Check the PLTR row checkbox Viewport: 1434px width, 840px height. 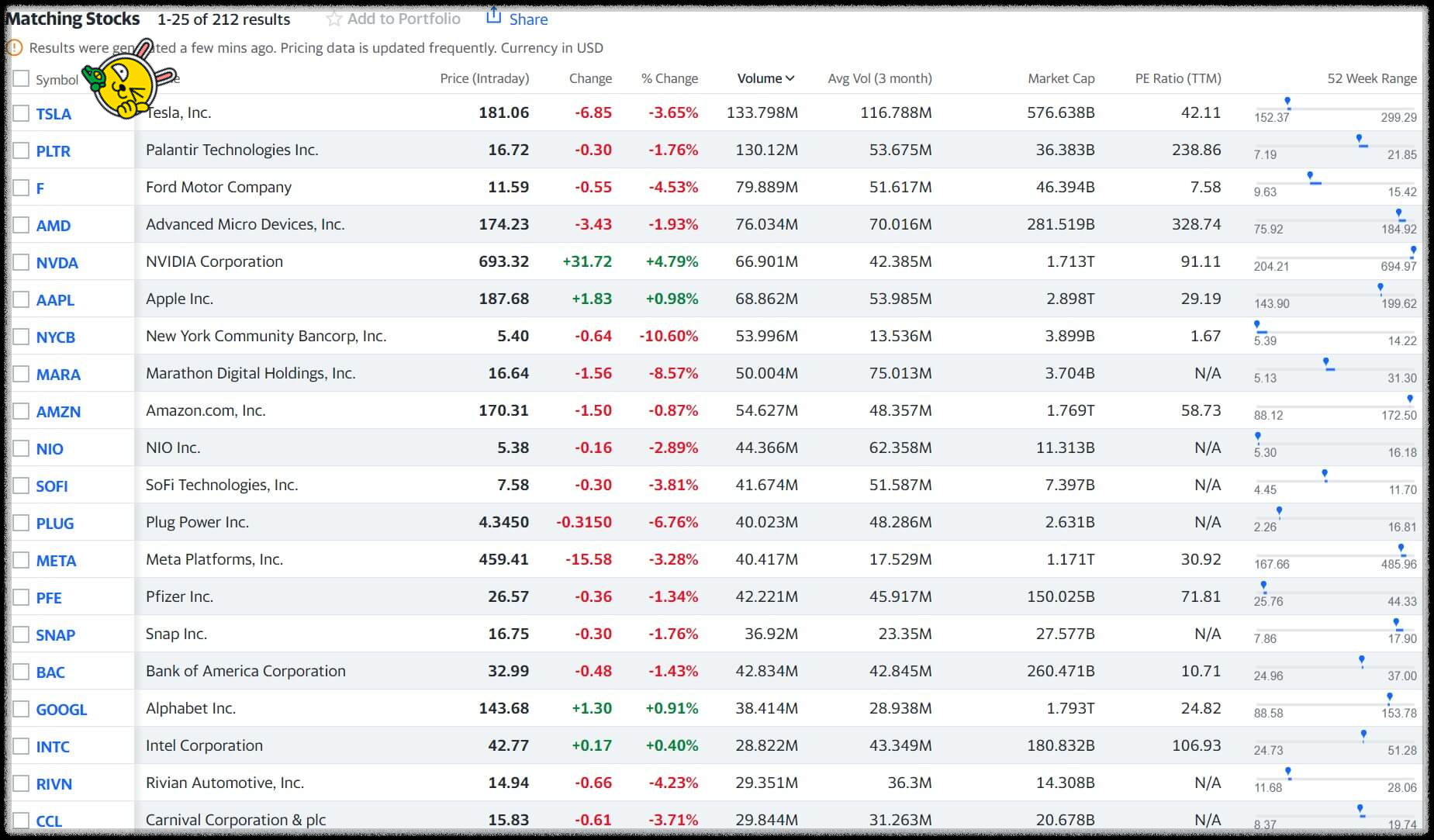22,150
